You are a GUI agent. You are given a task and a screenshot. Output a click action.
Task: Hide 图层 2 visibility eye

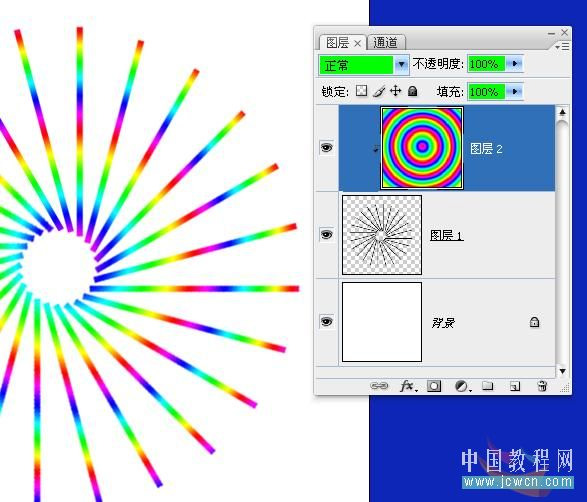(x=326, y=147)
